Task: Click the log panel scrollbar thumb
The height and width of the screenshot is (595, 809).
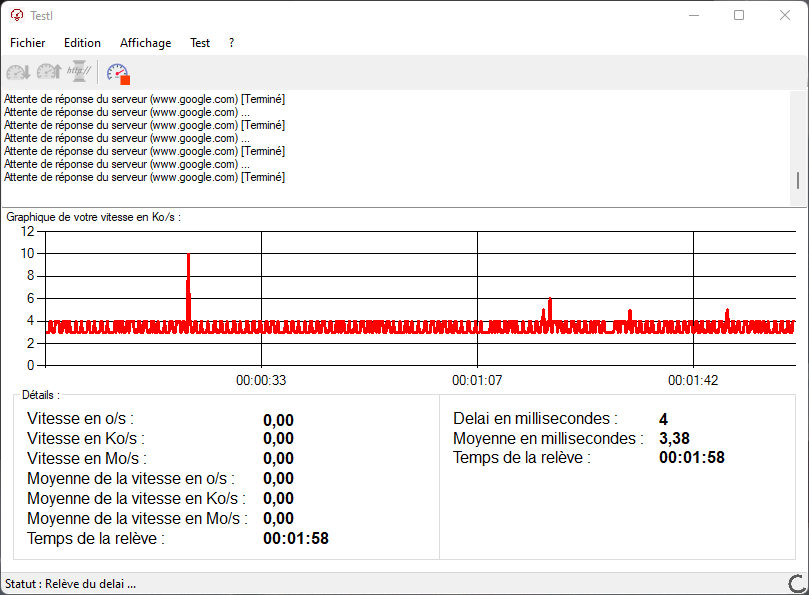Action: [797, 181]
